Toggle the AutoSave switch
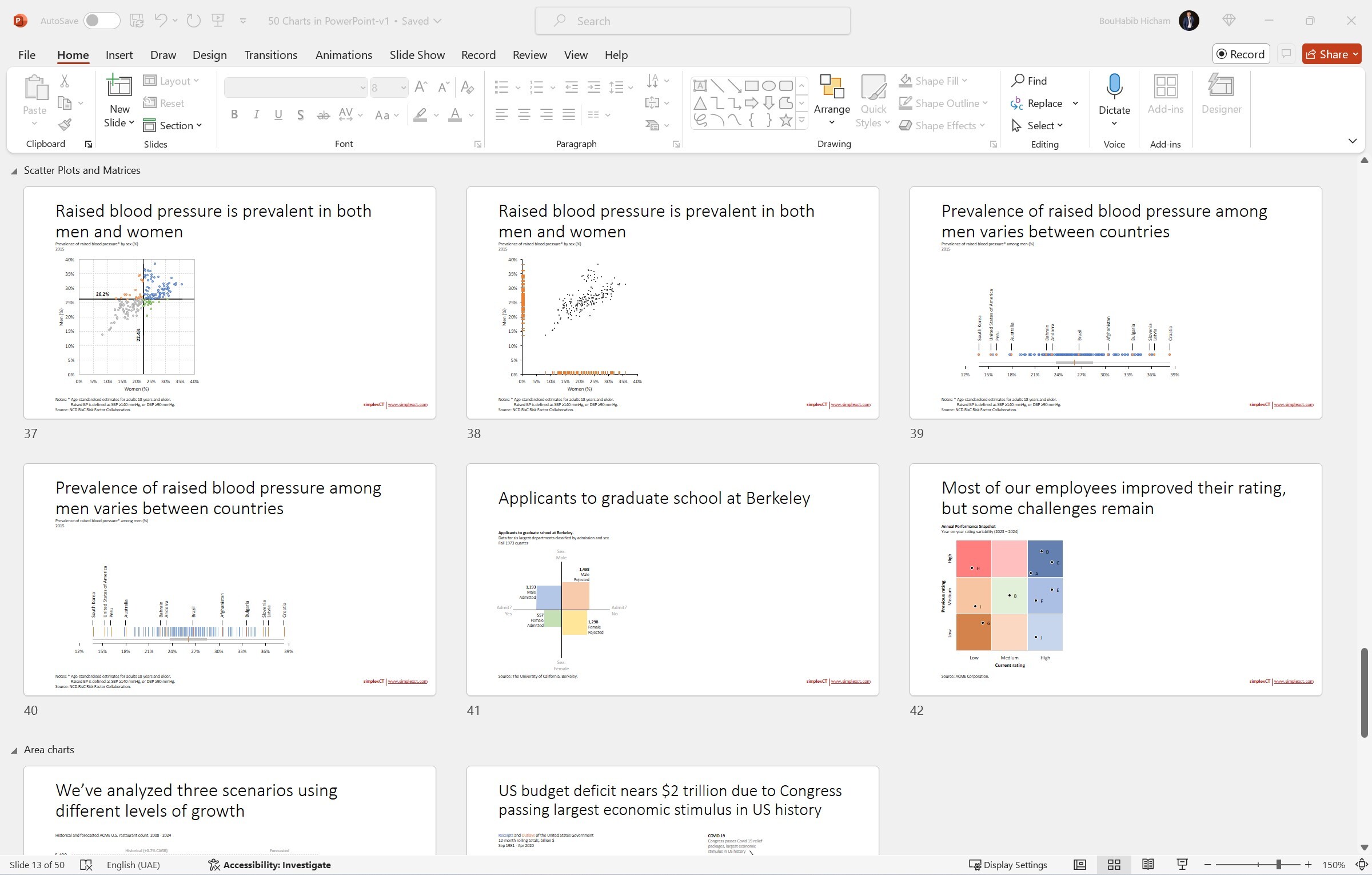Screen dimensions: 1372x875 tap(102, 21)
